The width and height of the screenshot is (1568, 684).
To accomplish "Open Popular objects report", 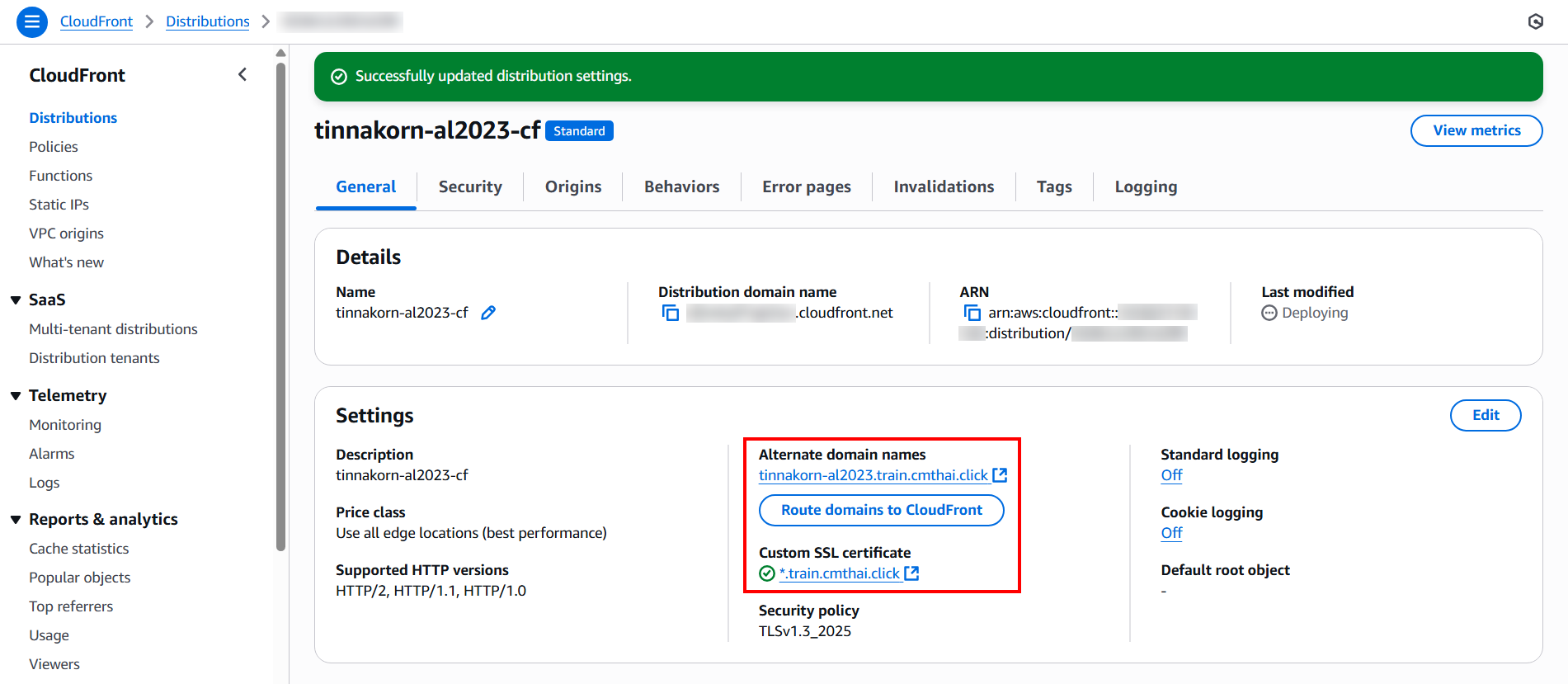I will pos(80,578).
